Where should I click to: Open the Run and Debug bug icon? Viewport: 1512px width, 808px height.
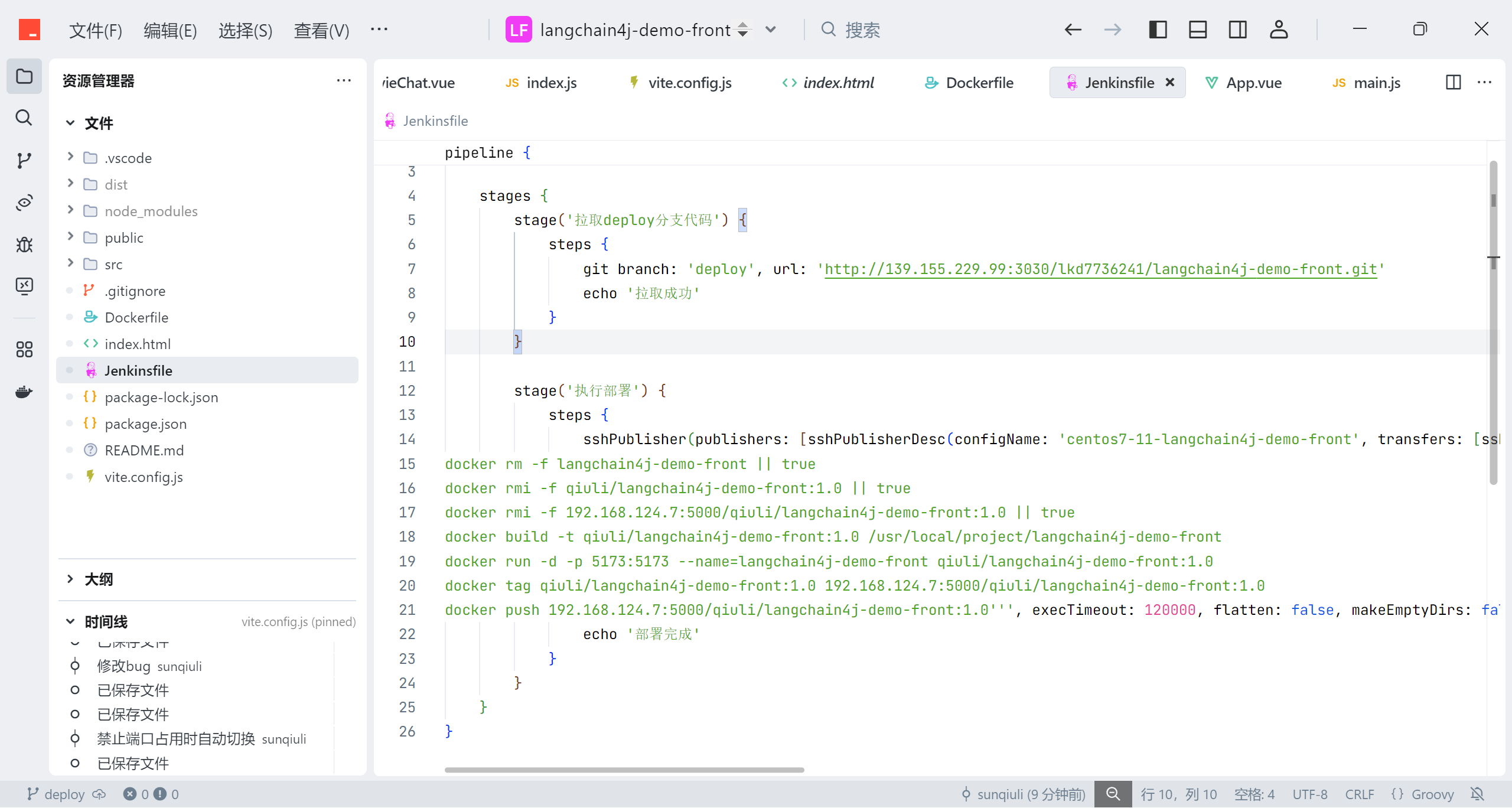[24, 244]
